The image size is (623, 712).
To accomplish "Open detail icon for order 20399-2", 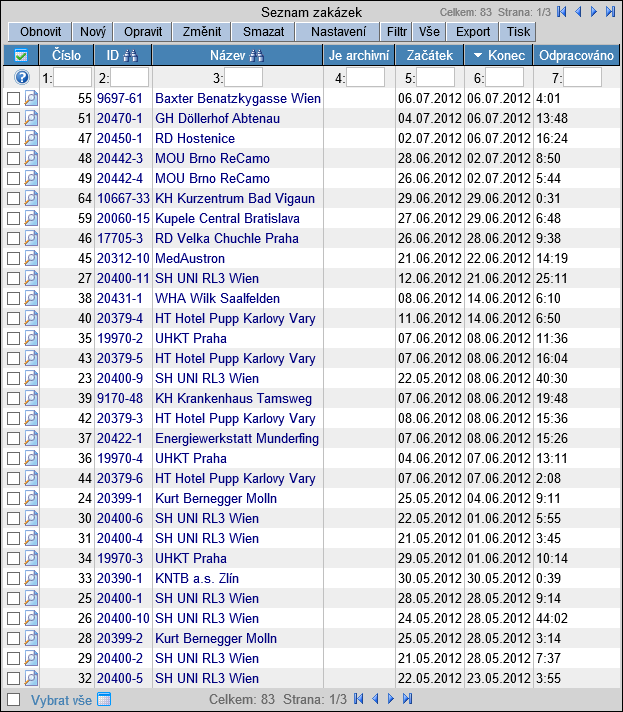I will [x=31, y=638].
